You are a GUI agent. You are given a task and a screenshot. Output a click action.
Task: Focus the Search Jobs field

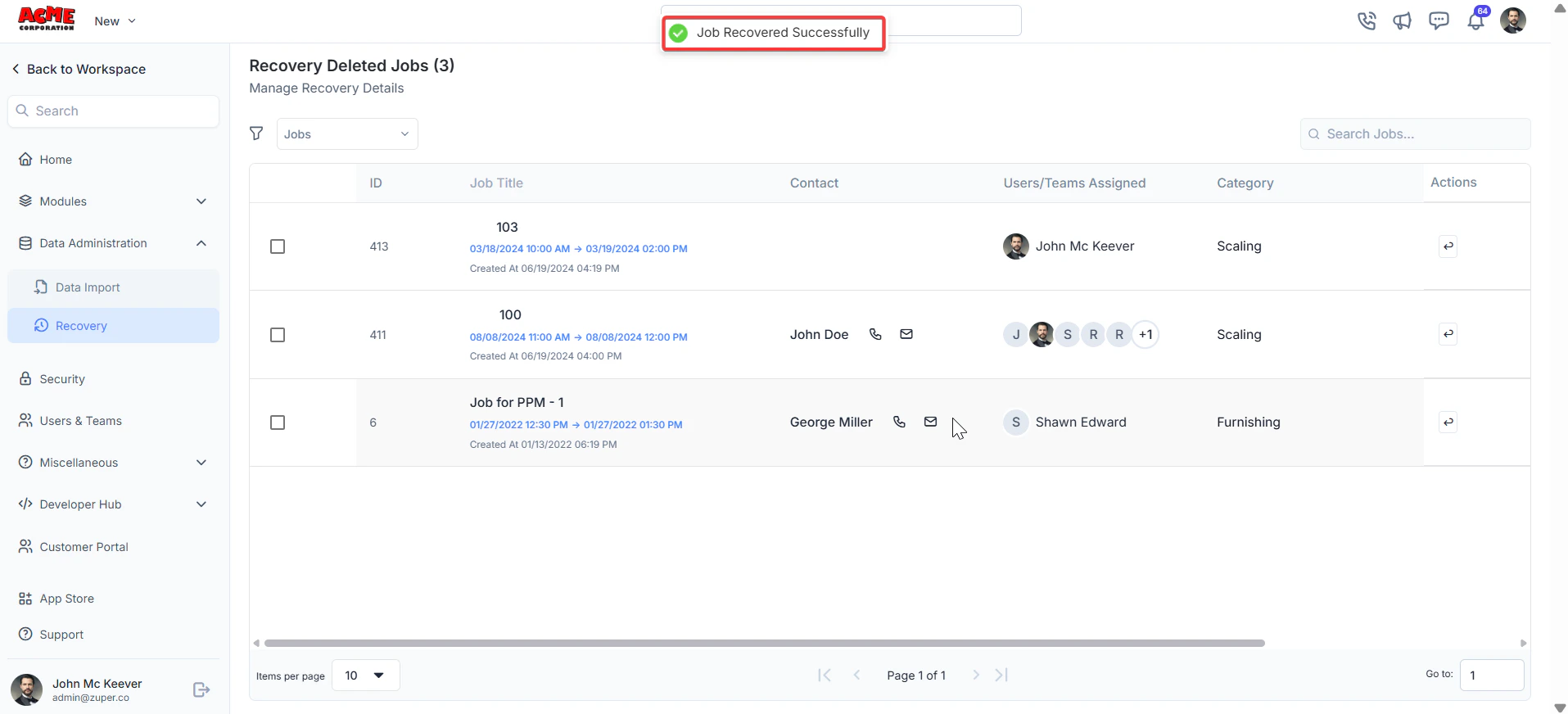click(x=1415, y=134)
